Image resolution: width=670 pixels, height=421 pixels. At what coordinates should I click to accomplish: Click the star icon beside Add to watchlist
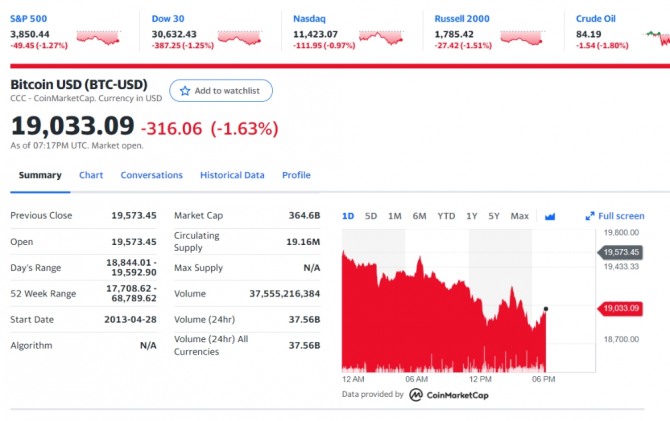pyautogui.click(x=185, y=91)
